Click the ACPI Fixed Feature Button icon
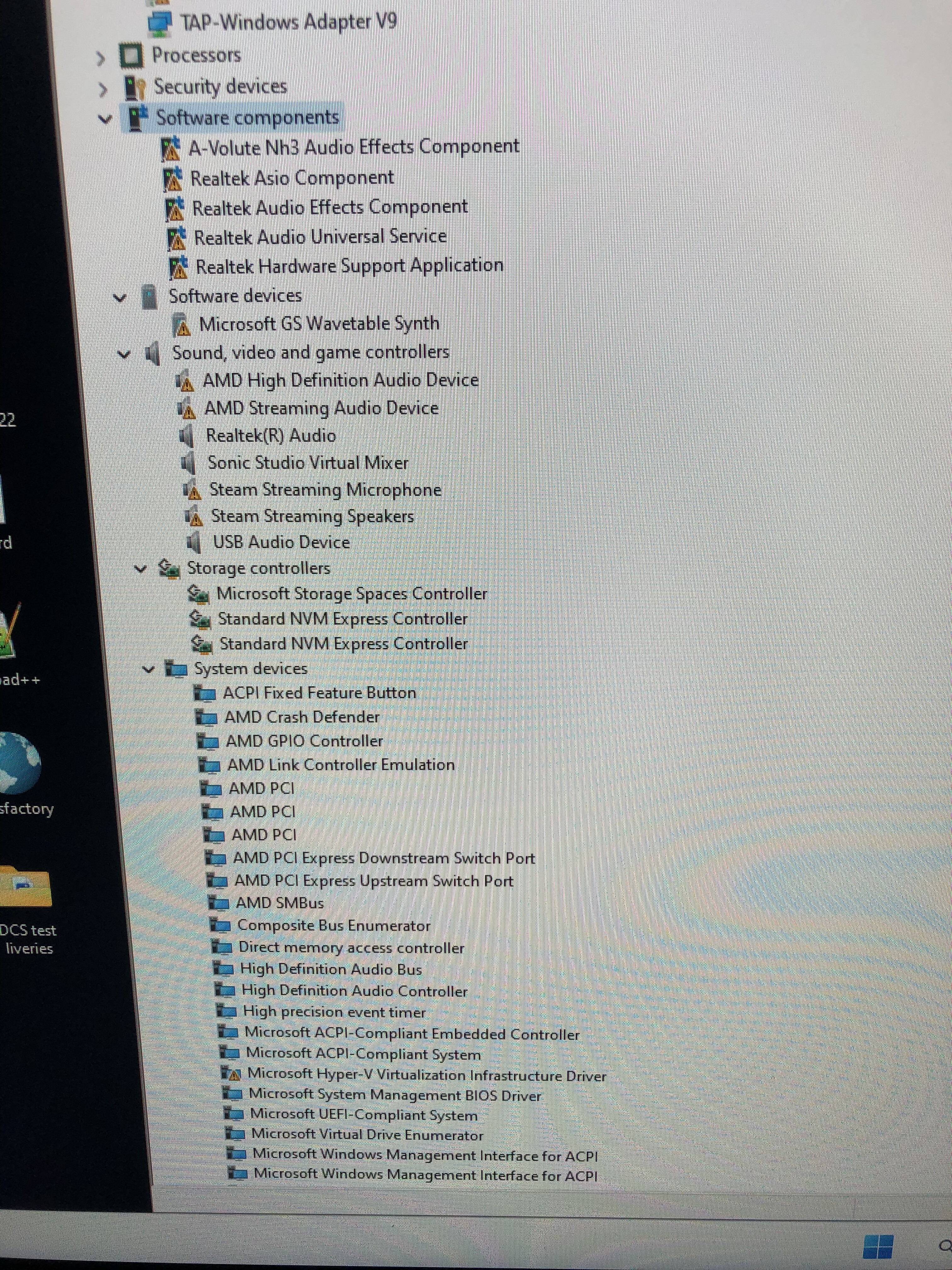Image resolution: width=952 pixels, height=1270 pixels. point(205,694)
